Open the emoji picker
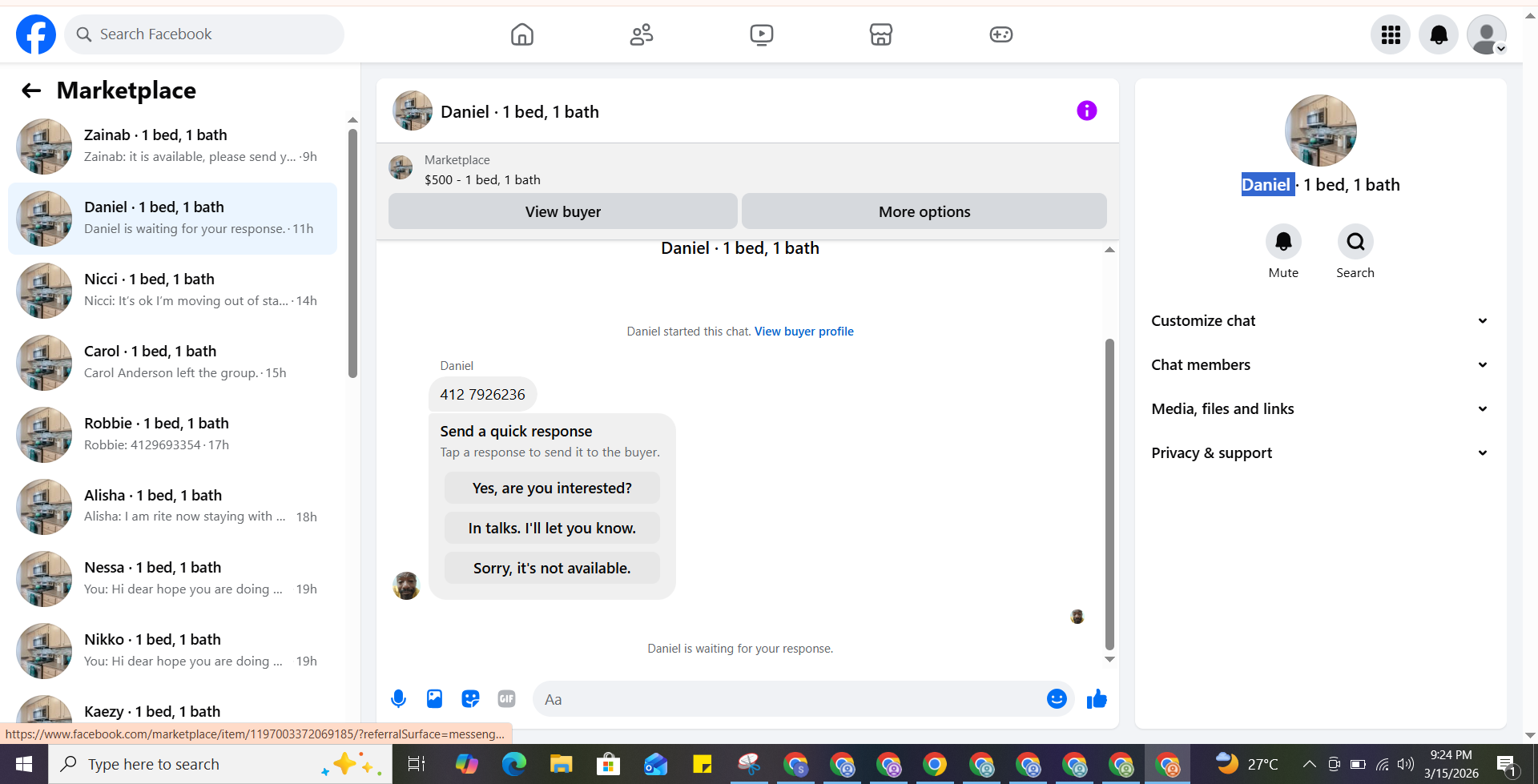The image size is (1538, 784). pyautogui.click(x=1057, y=699)
